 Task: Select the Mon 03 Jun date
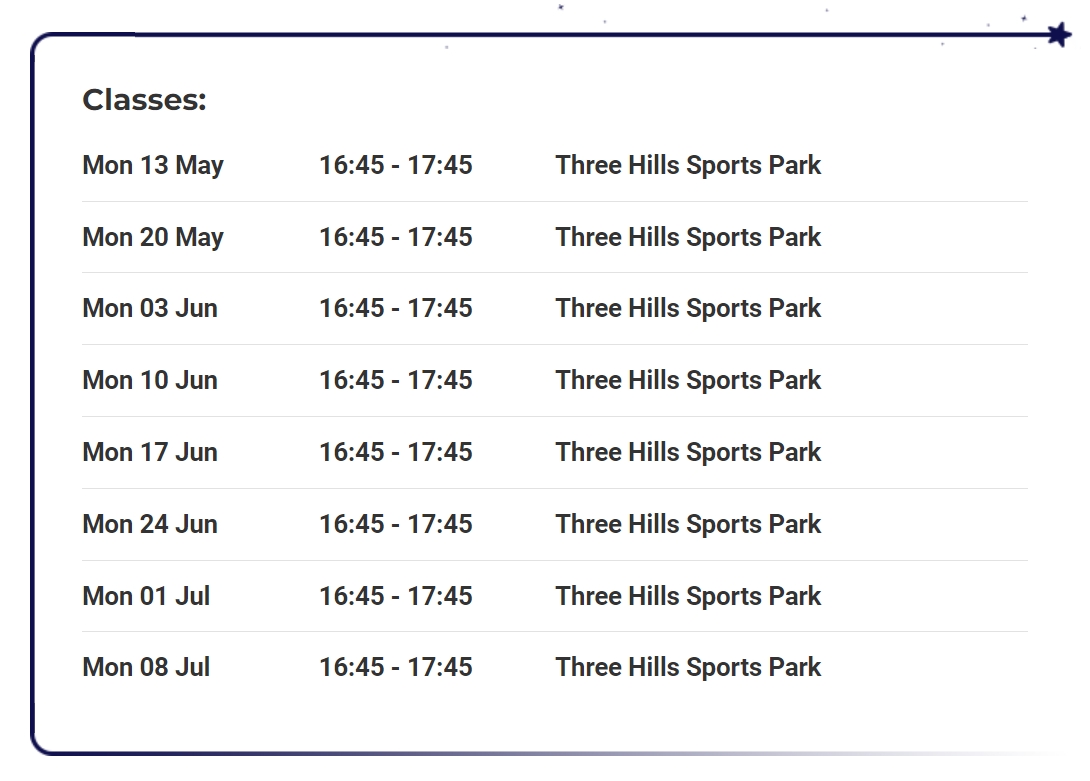150,308
